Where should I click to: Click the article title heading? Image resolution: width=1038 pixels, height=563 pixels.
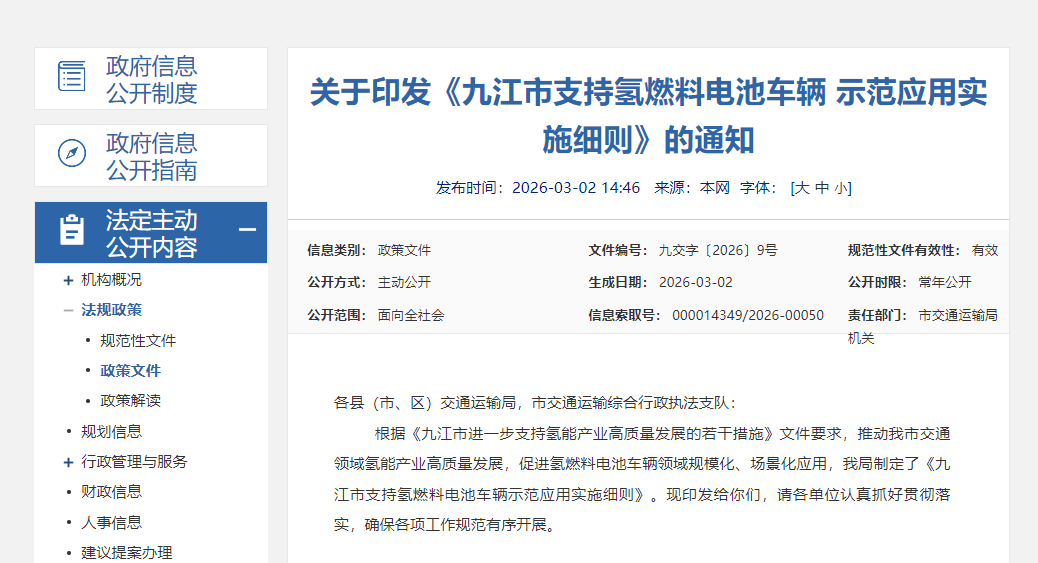[x=648, y=116]
